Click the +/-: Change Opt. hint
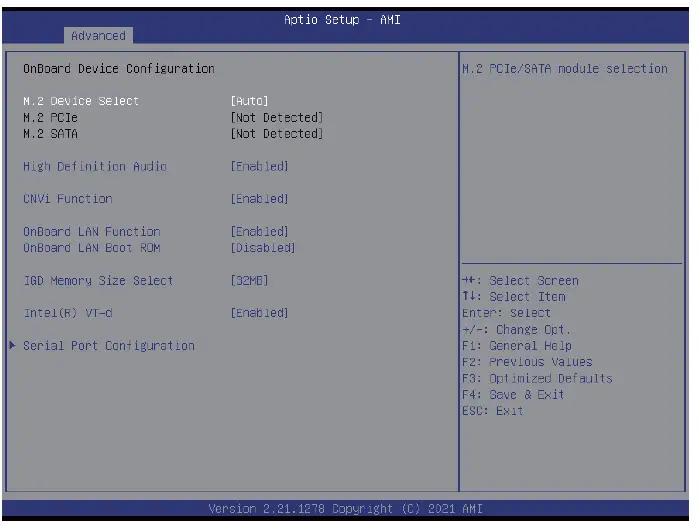699x521 pixels. pyautogui.click(x=516, y=330)
